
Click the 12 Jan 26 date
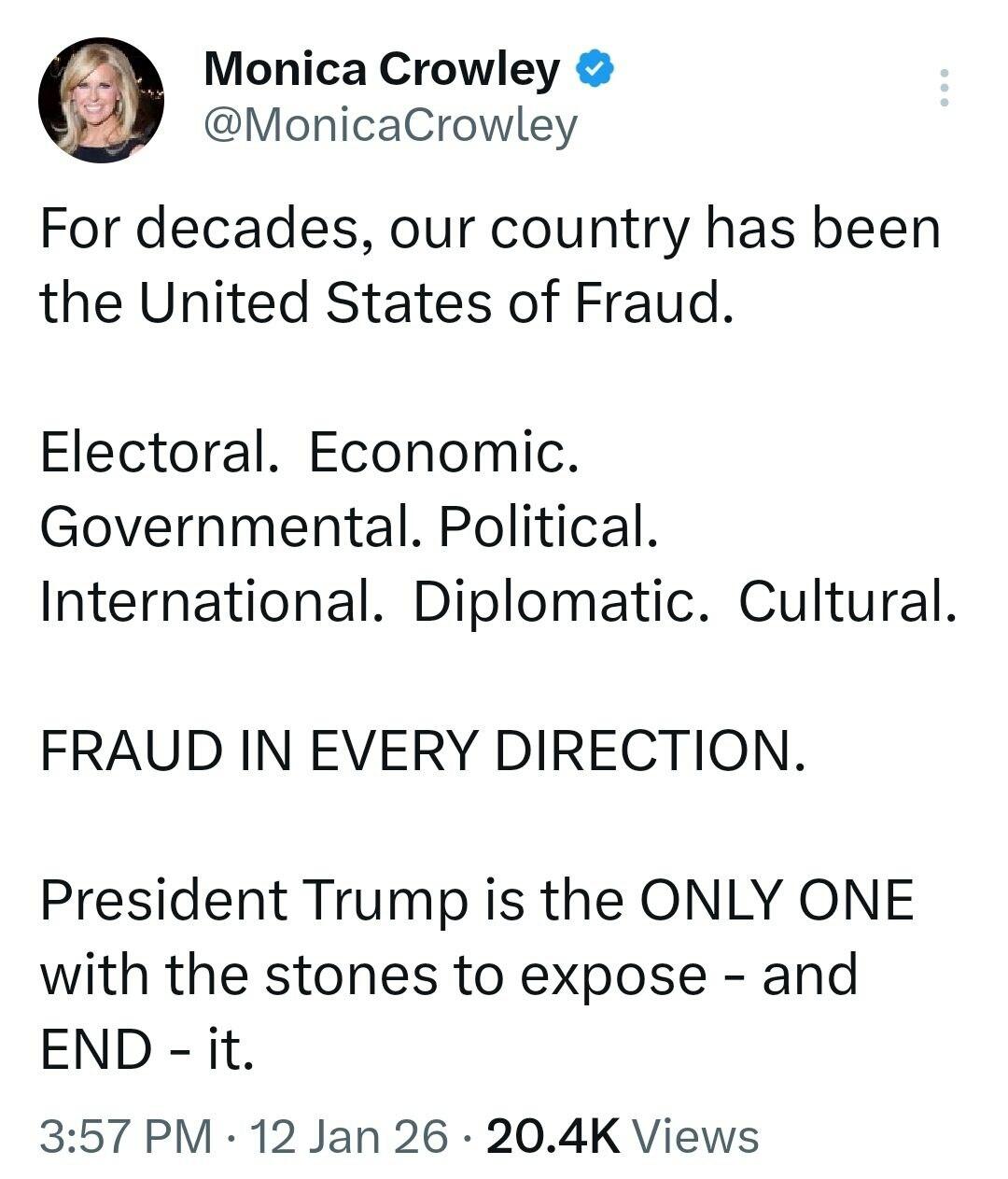click(x=350, y=1136)
